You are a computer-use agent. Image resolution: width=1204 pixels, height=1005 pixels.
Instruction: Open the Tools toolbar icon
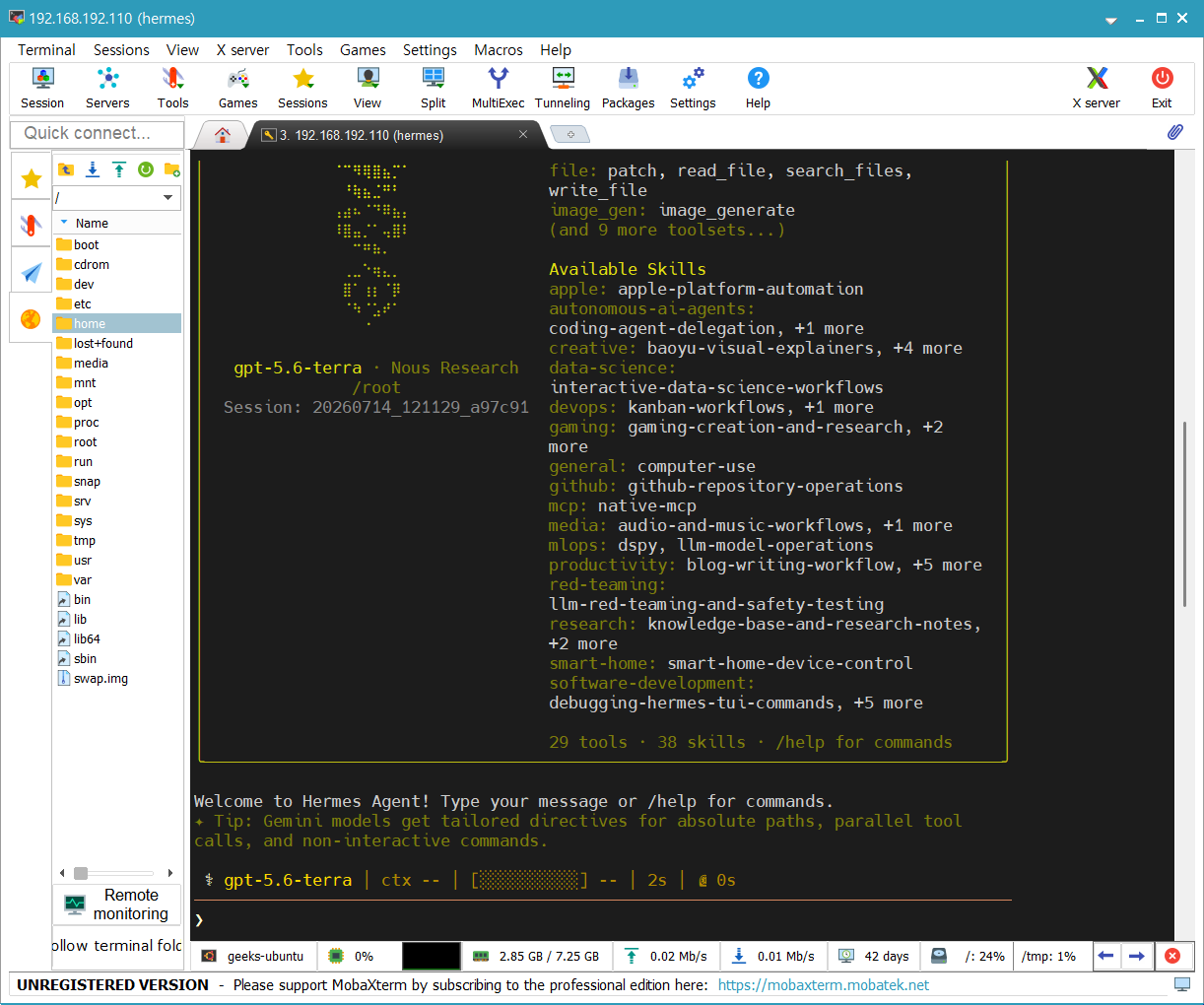point(172,88)
